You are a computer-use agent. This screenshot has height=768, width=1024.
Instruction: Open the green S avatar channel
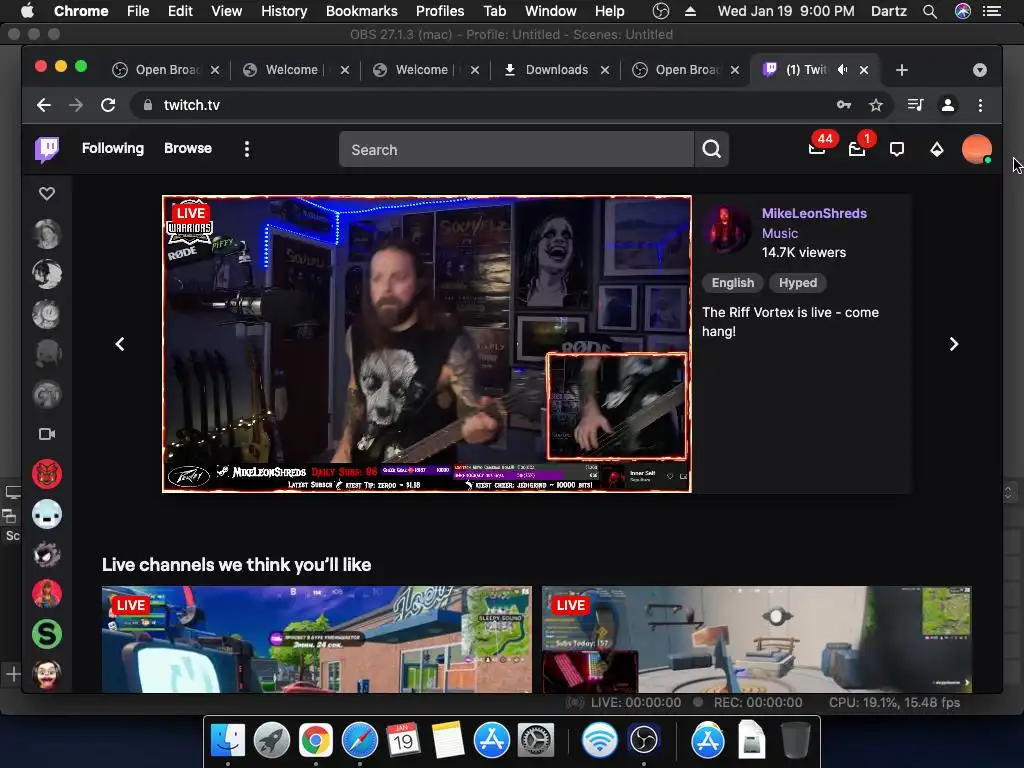47,633
